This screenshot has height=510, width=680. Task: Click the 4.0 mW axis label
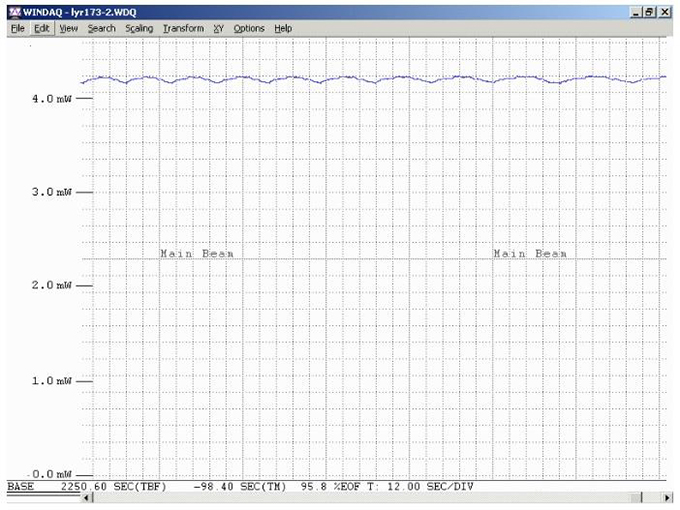[52, 99]
